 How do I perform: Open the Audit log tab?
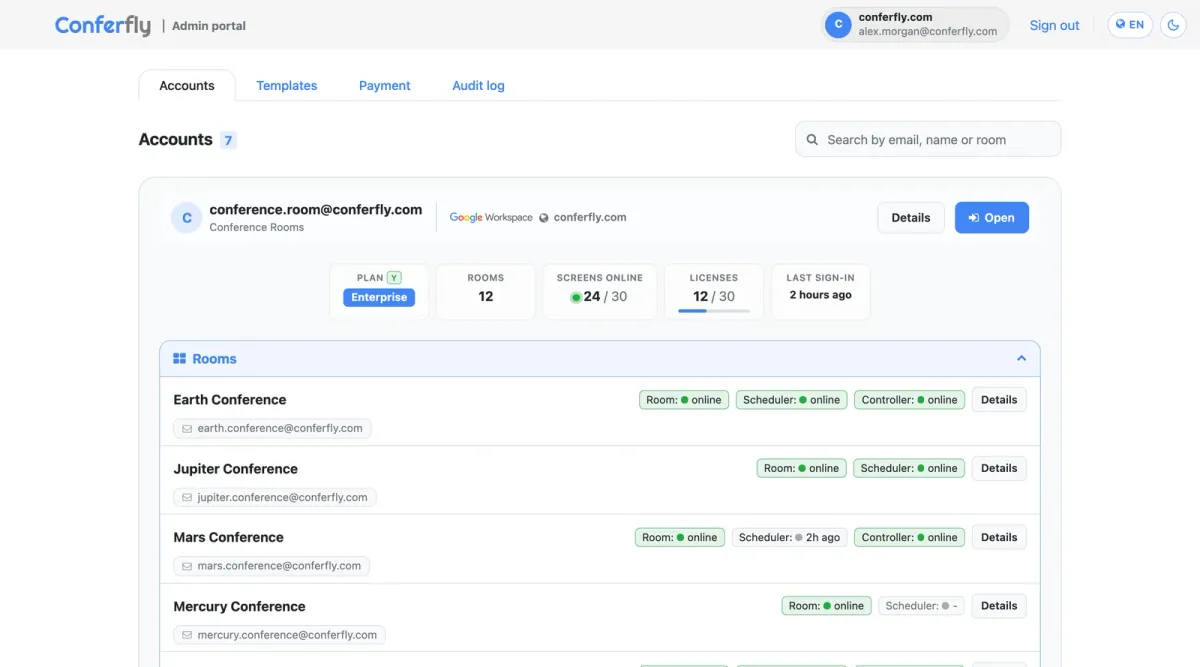pos(478,86)
